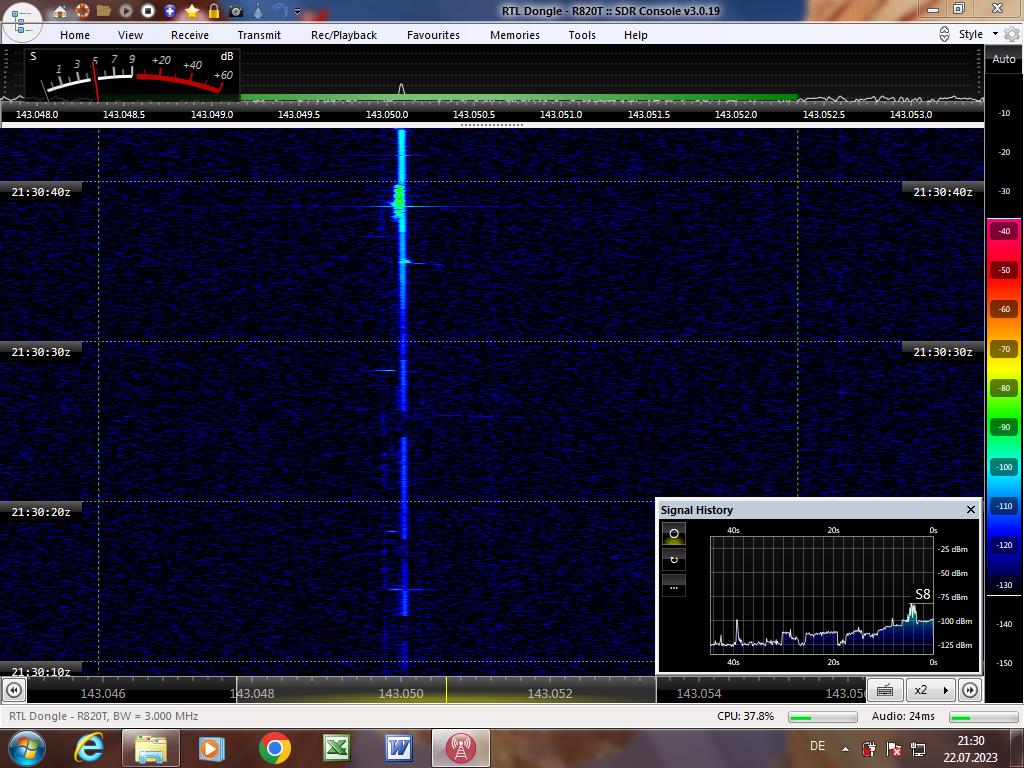
Task: Click the S8 peak label in Signal History
Action: (922, 594)
